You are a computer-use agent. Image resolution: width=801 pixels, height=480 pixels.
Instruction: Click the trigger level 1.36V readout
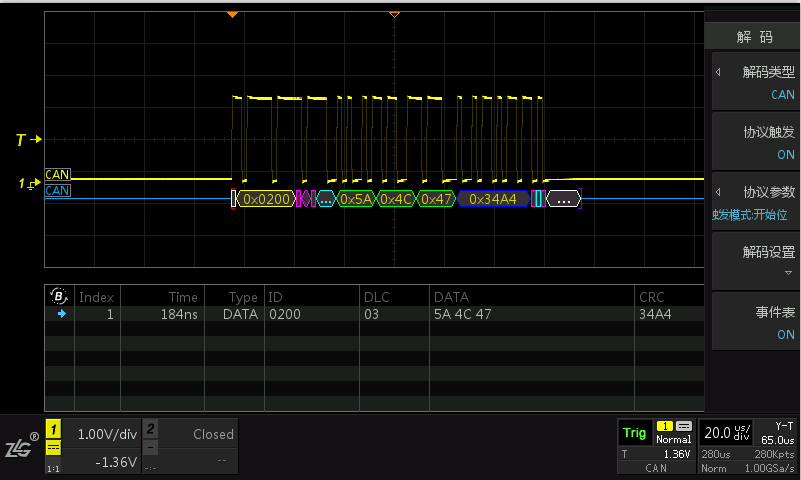tap(677, 454)
